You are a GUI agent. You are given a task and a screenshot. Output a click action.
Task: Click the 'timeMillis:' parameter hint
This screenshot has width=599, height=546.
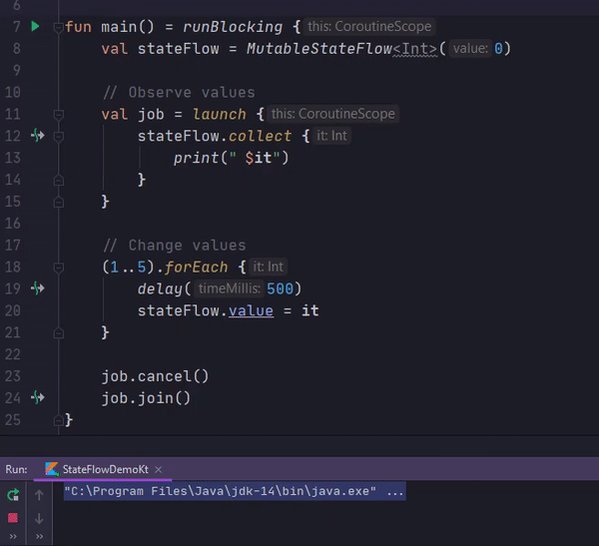pos(229,288)
